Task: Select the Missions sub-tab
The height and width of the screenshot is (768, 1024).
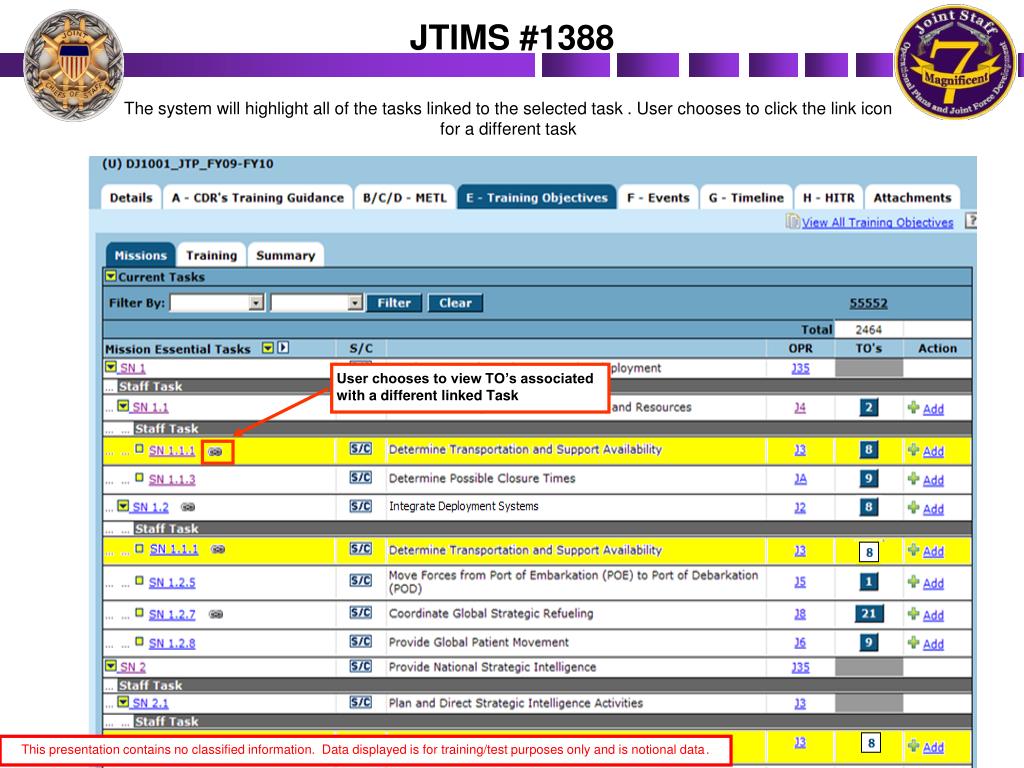Action: pos(140,255)
